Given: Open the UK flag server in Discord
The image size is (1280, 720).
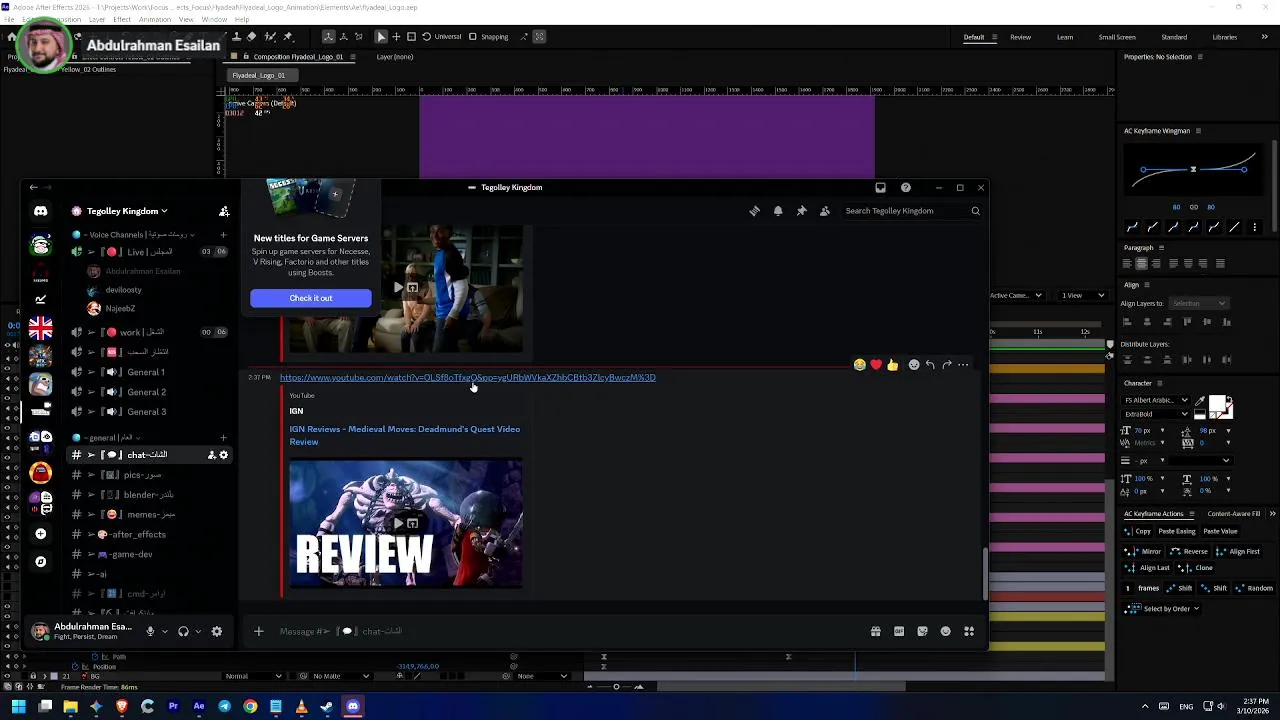Looking at the screenshot, I should click(40, 328).
